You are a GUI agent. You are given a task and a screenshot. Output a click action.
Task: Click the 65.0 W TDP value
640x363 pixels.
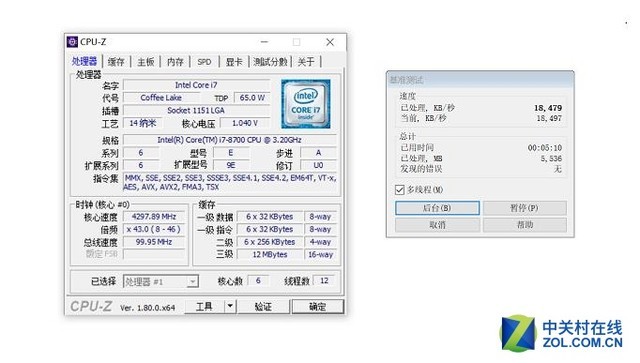[252, 98]
